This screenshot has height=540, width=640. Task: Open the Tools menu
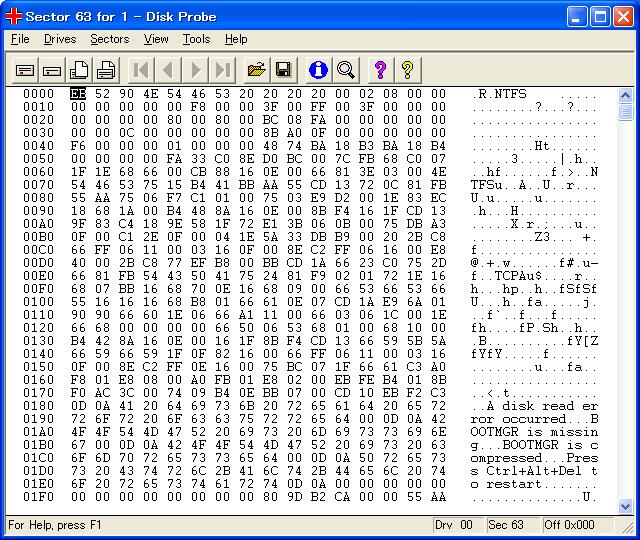coord(196,39)
